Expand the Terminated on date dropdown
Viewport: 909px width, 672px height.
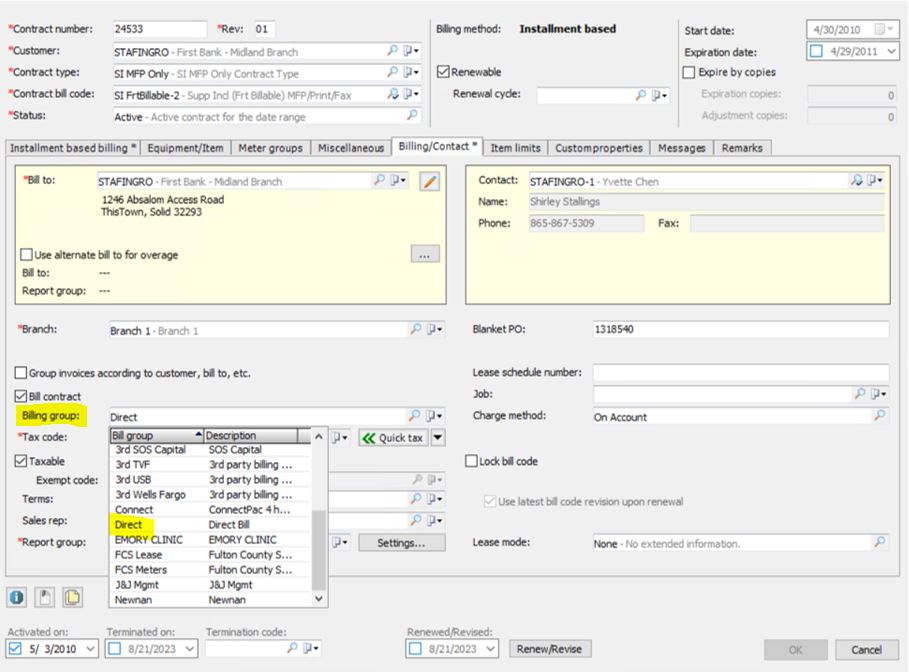pyautogui.click(x=190, y=649)
